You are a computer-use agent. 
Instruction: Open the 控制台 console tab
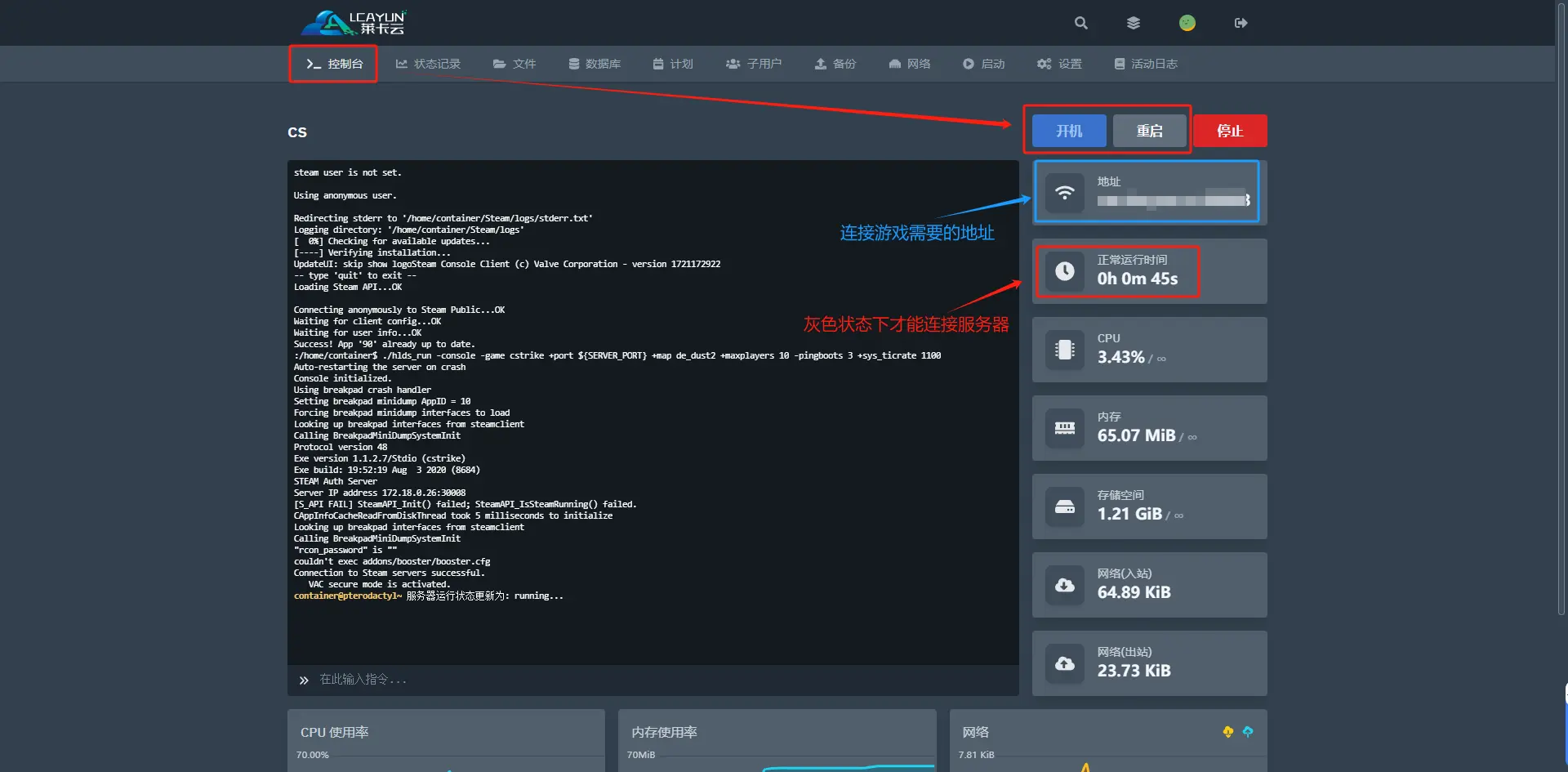point(334,64)
